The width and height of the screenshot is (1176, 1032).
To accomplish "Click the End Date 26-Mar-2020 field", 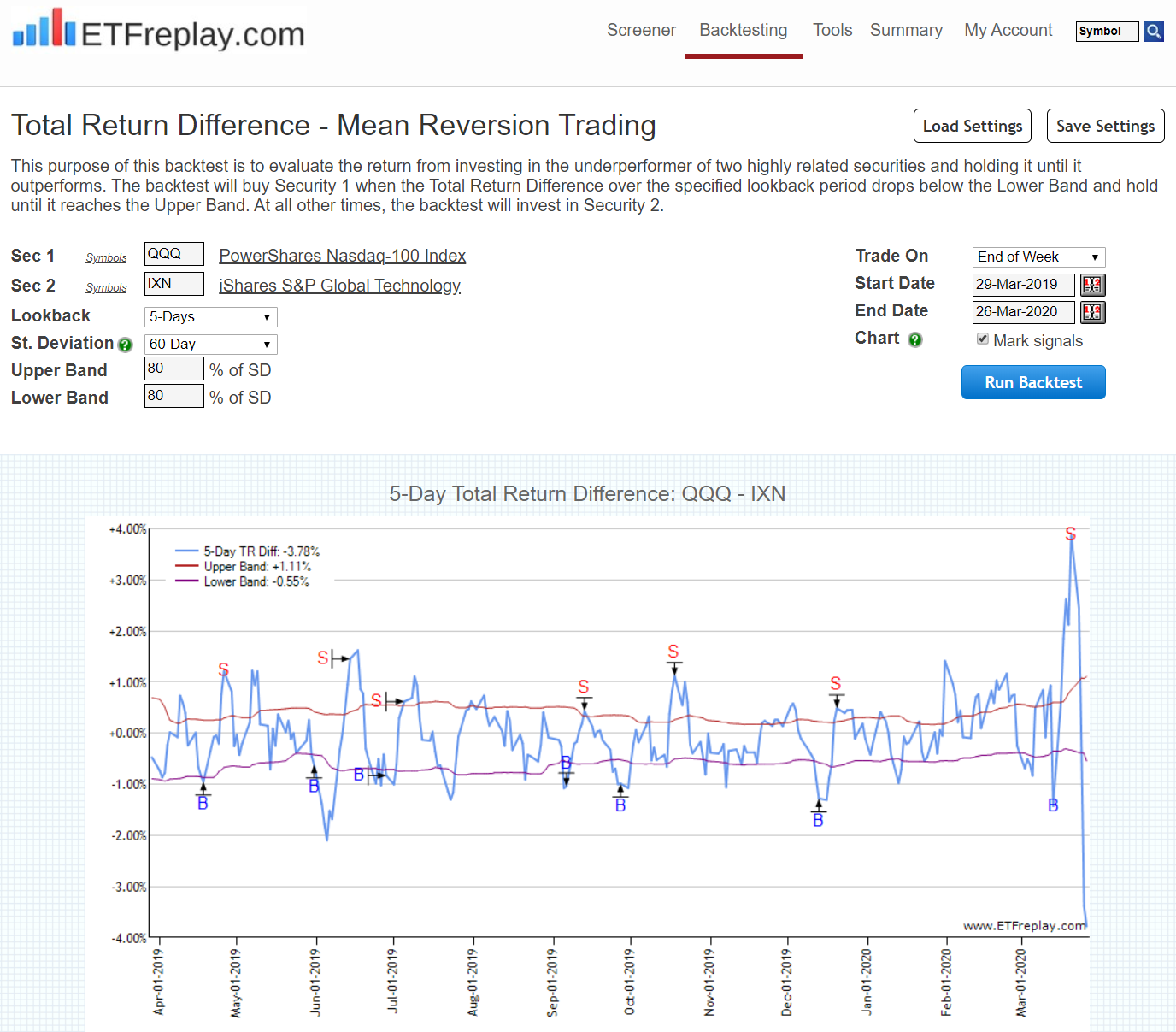I will pyautogui.click(x=1024, y=312).
